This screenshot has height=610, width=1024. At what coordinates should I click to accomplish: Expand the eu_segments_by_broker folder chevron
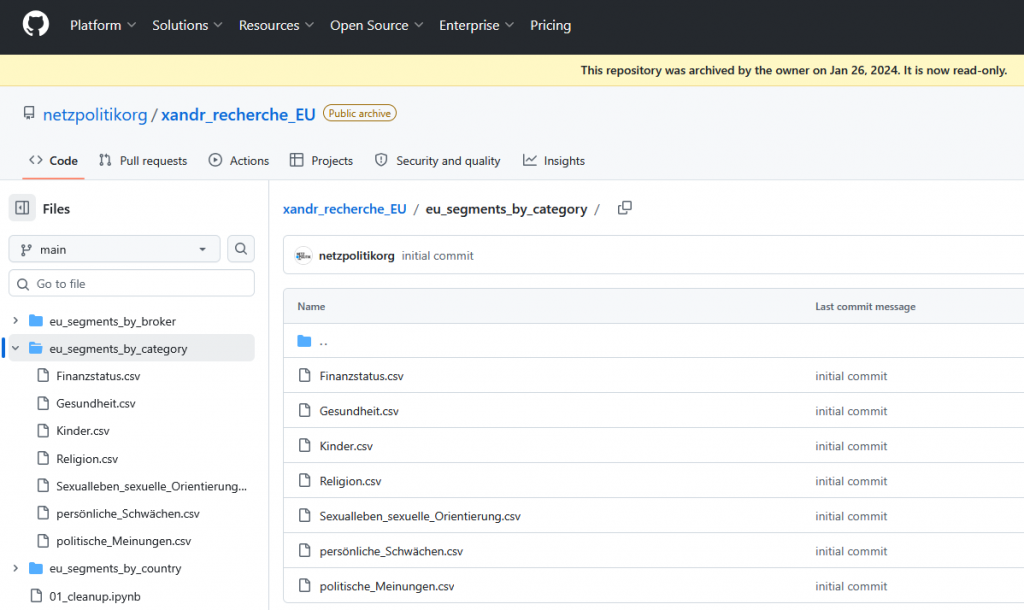coord(16,321)
